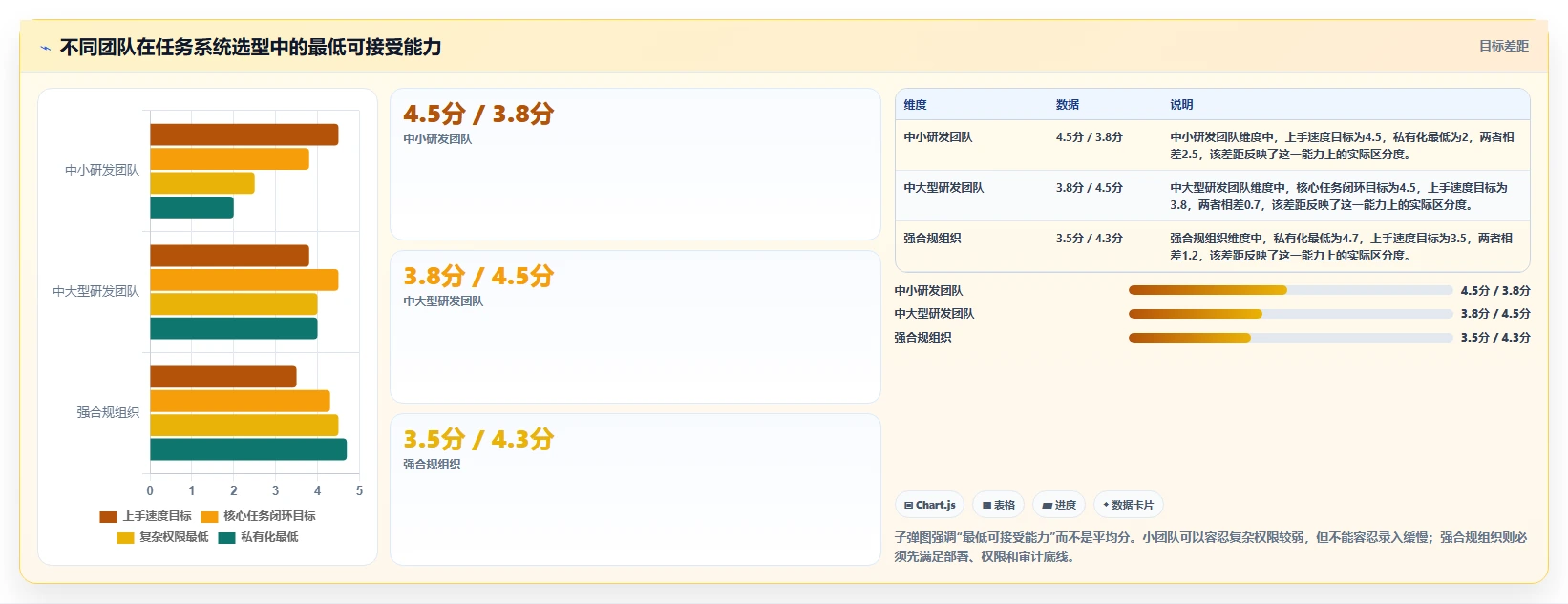
Task: Click yellow 复杂权限 bar for 中小研发团队
Action: 202,183
